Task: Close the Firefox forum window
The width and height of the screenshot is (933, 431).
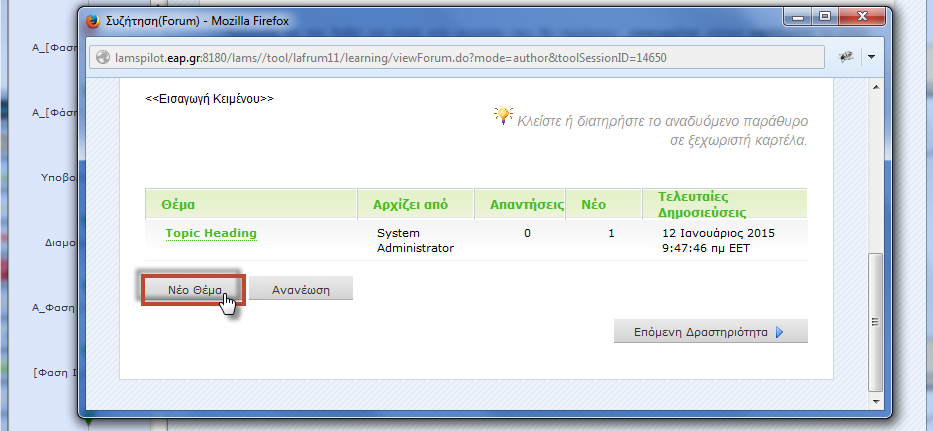Action: 862,17
